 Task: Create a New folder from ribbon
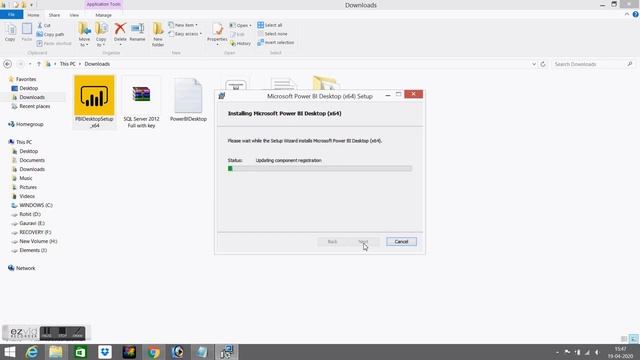click(158, 35)
